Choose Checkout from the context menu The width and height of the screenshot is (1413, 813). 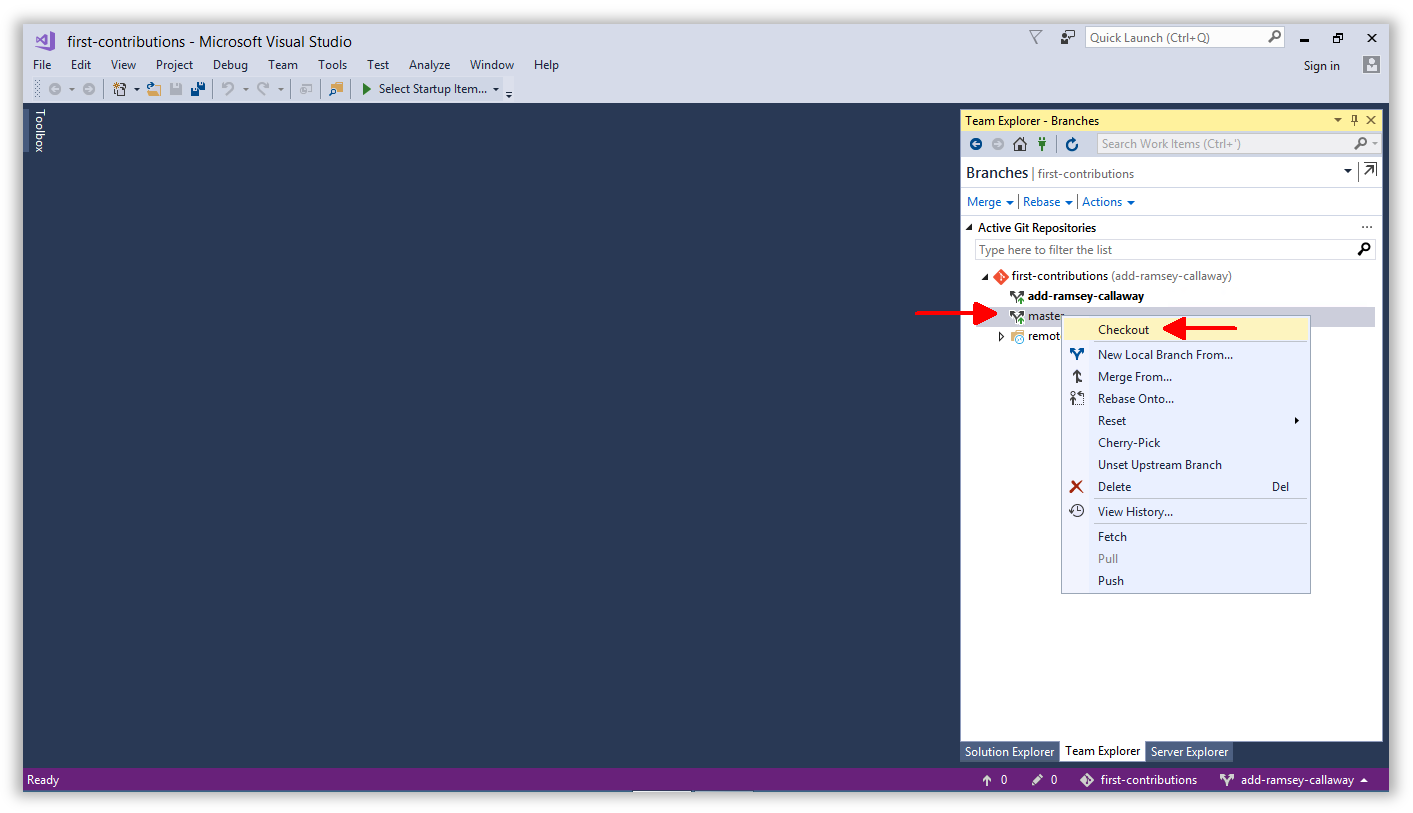(x=1185, y=329)
